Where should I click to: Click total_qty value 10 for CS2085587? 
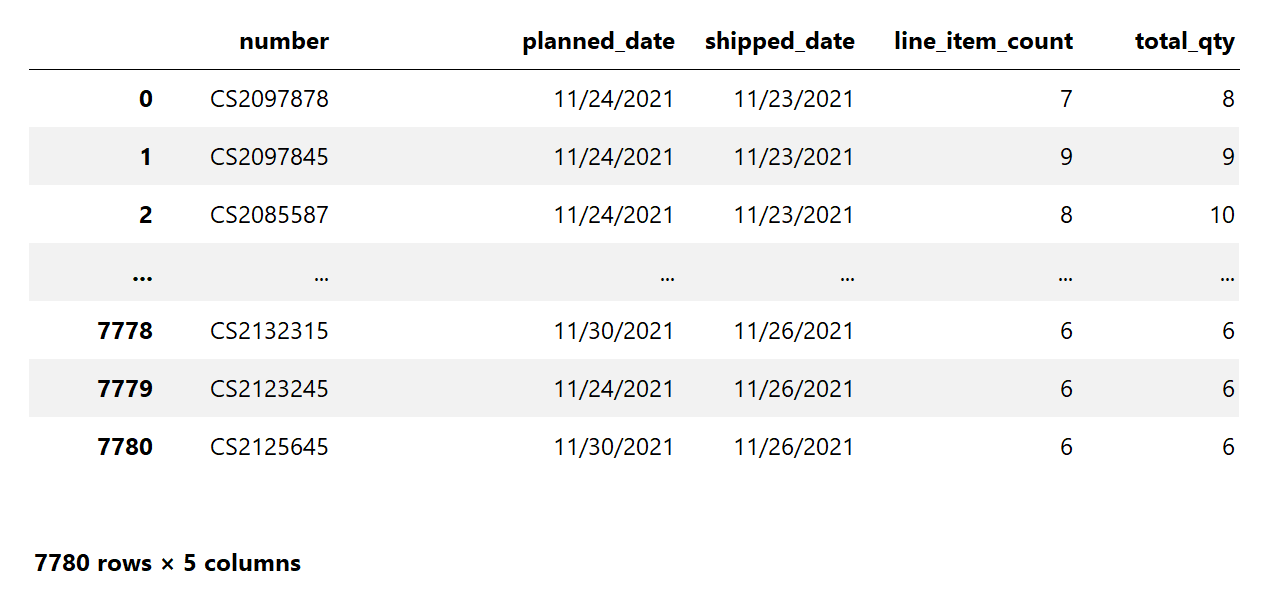(1221, 215)
